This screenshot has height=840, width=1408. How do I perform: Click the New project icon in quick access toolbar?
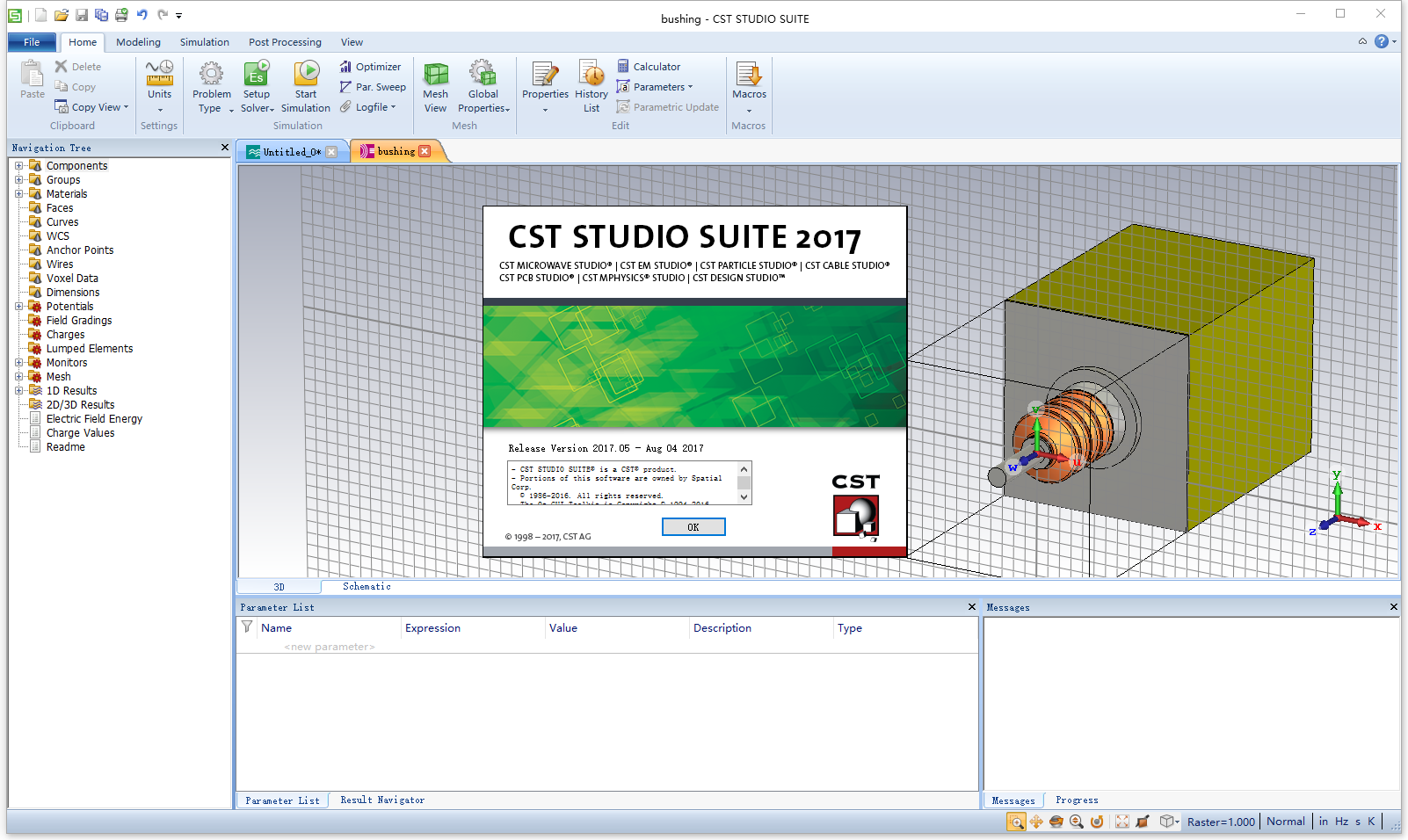(x=40, y=15)
